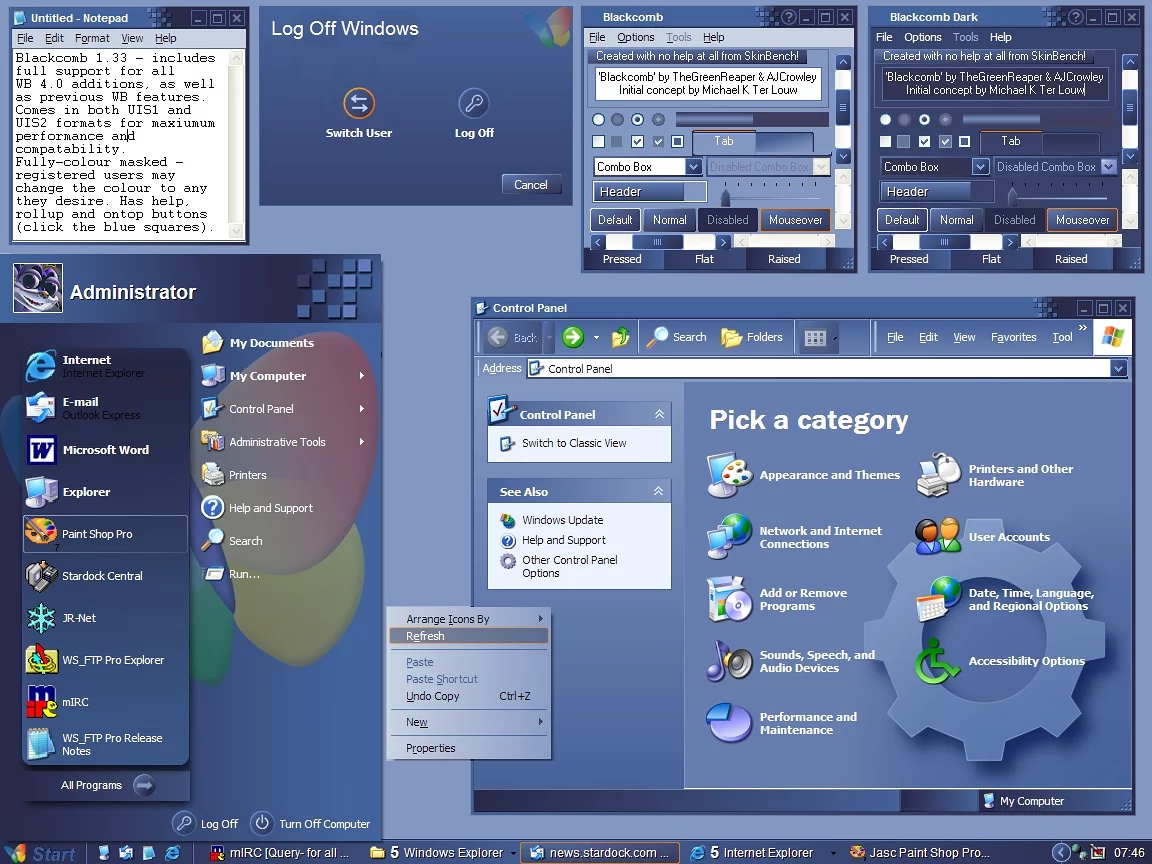Click the green Forward arrow in Control Panel
The height and width of the screenshot is (864, 1152).
click(573, 337)
